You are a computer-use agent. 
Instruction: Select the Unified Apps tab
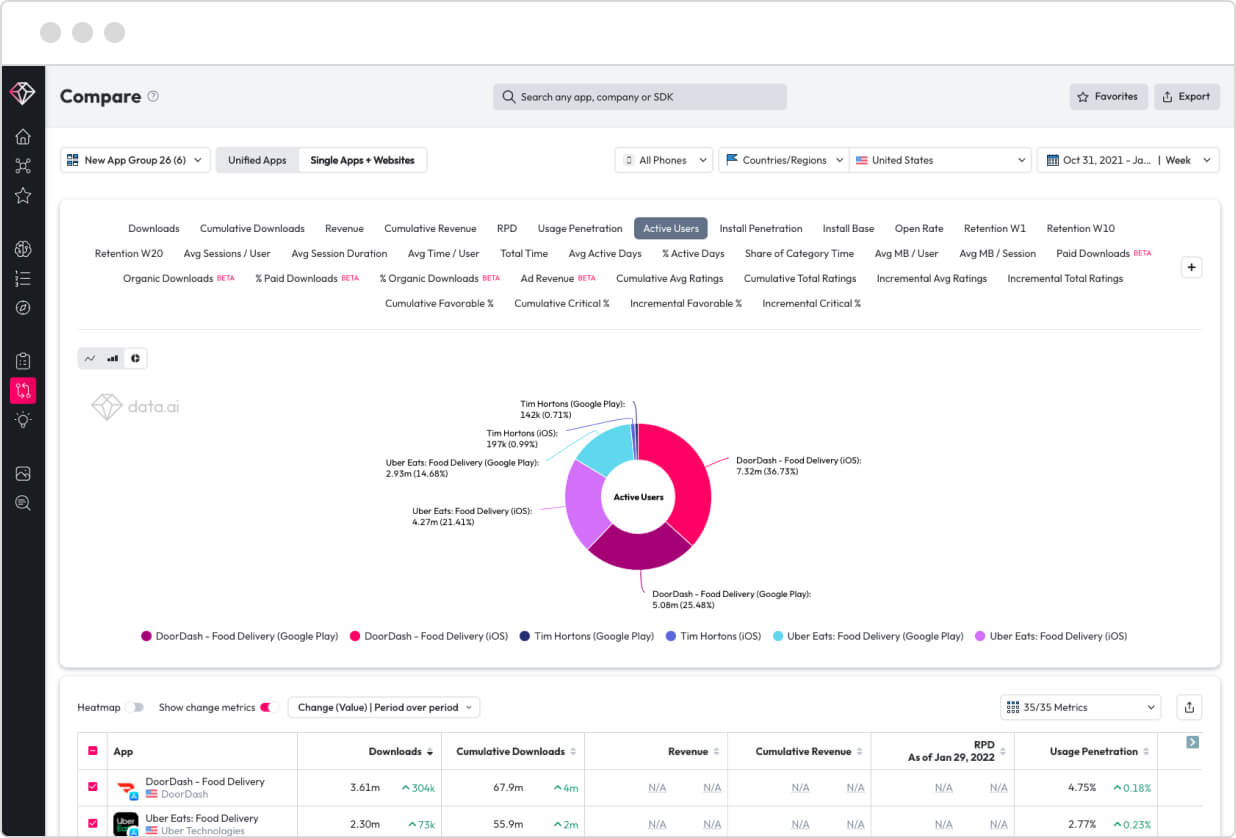tap(257, 160)
